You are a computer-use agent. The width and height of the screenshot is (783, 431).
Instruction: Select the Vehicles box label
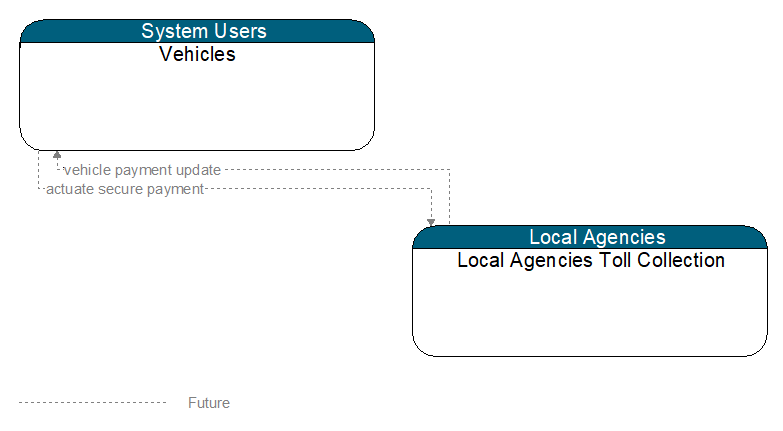(197, 54)
